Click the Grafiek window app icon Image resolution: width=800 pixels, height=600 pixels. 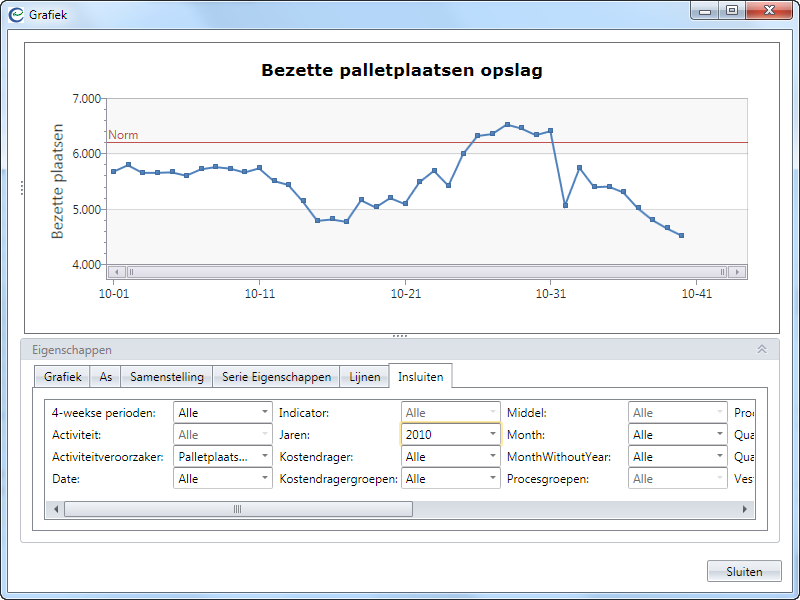click(x=16, y=15)
